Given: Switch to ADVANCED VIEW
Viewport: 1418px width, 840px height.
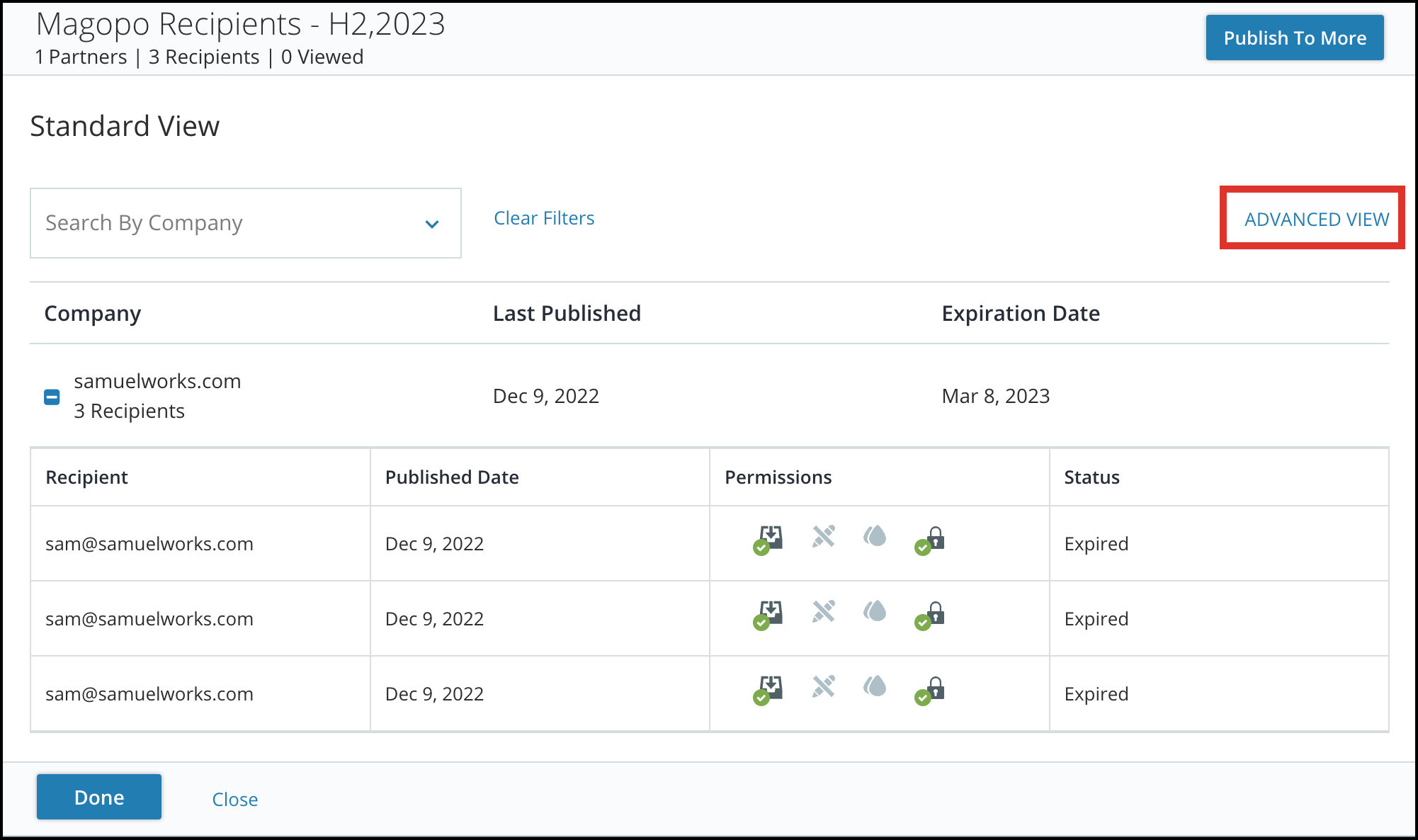Looking at the screenshot, I should point(1317,220).
